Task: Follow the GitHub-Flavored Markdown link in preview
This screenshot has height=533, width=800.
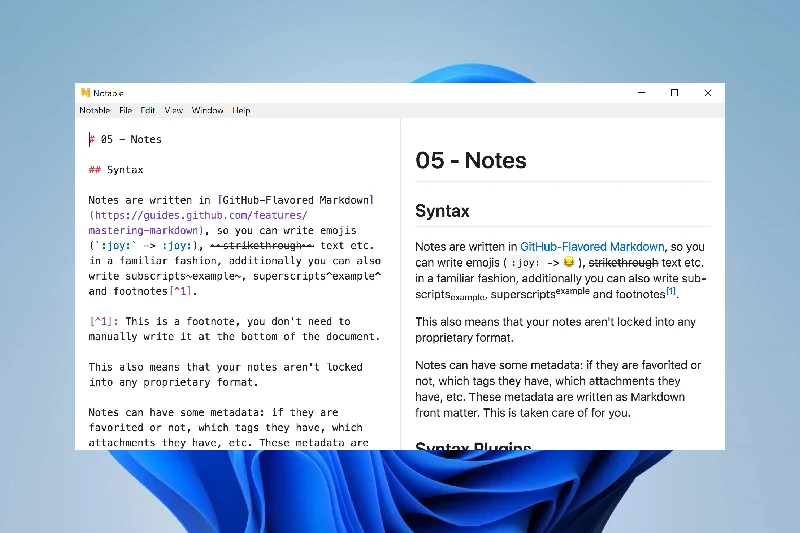Action: (x=592, y=247)
